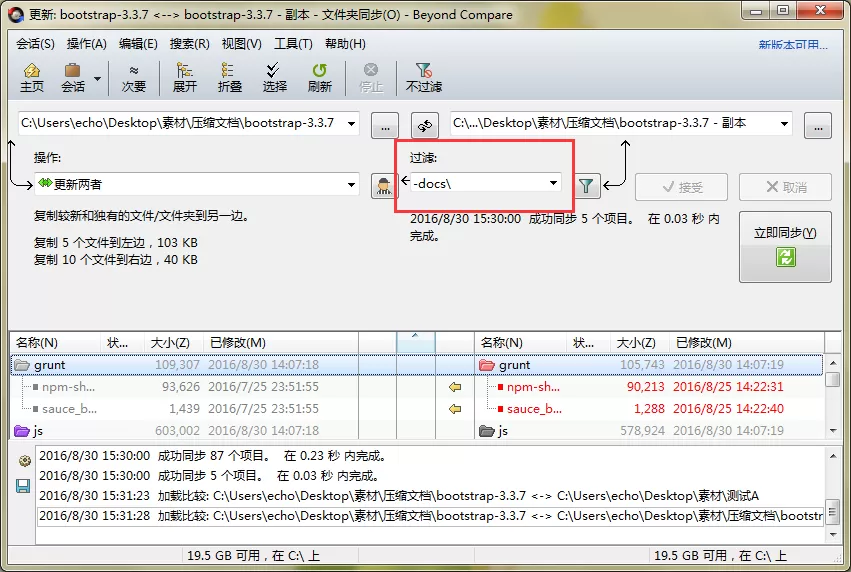Click the copy-left arrow for sauce_b... row

455,409
